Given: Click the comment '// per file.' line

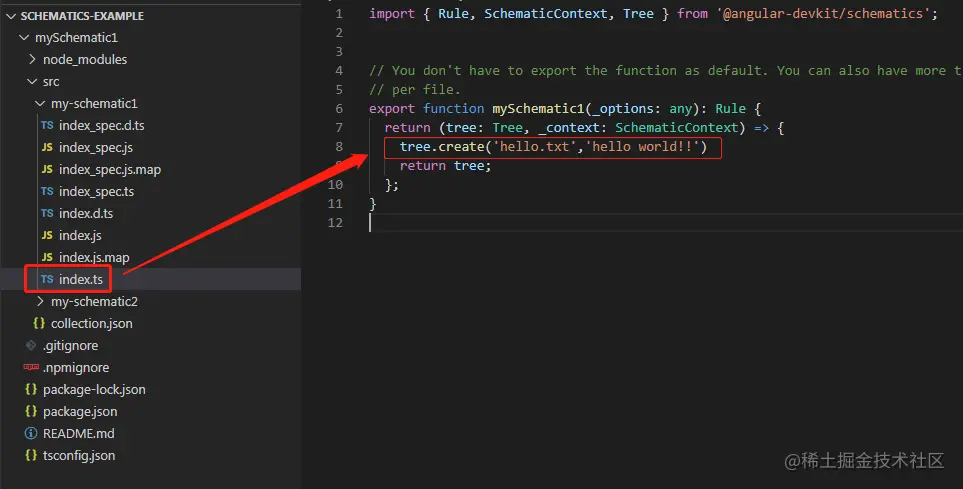Looking at the screenshot, I should click(x=415, y=90).
